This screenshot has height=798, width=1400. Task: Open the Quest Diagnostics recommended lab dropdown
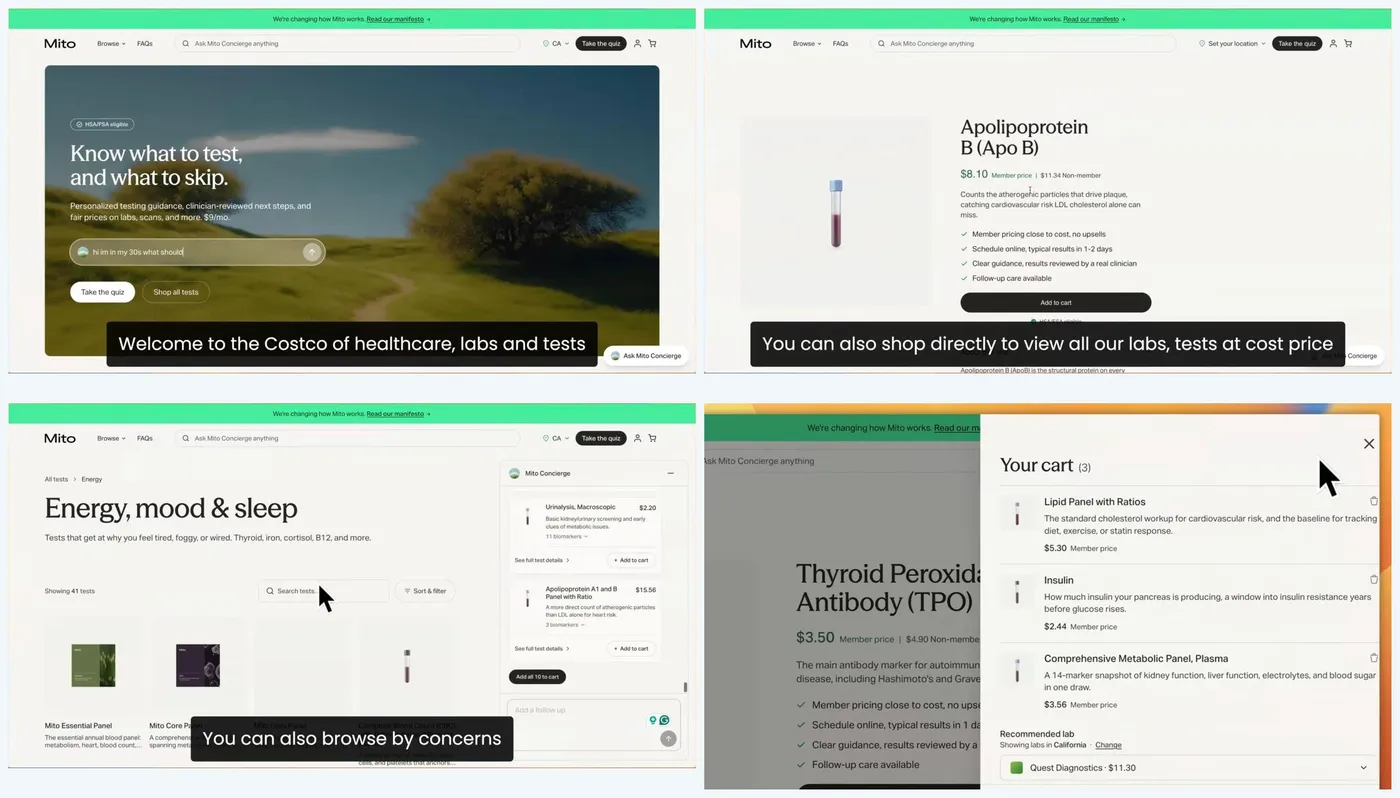pos(1188,768)
